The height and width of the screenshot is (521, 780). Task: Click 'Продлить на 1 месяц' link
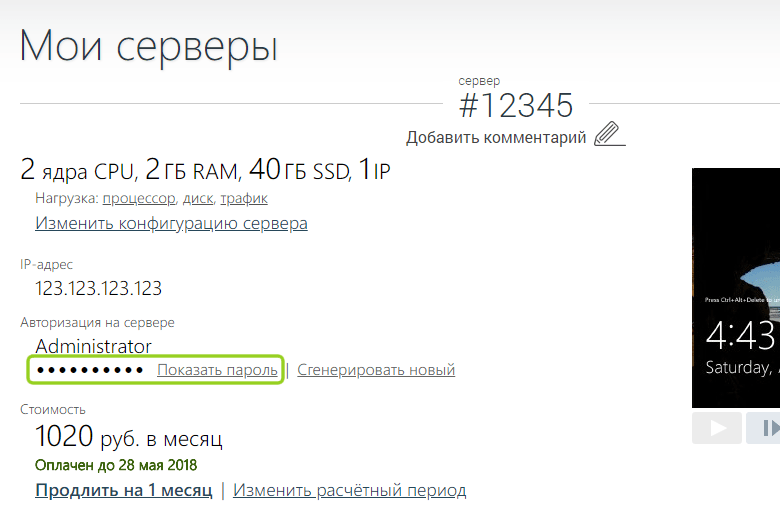(x=123, y=490)
